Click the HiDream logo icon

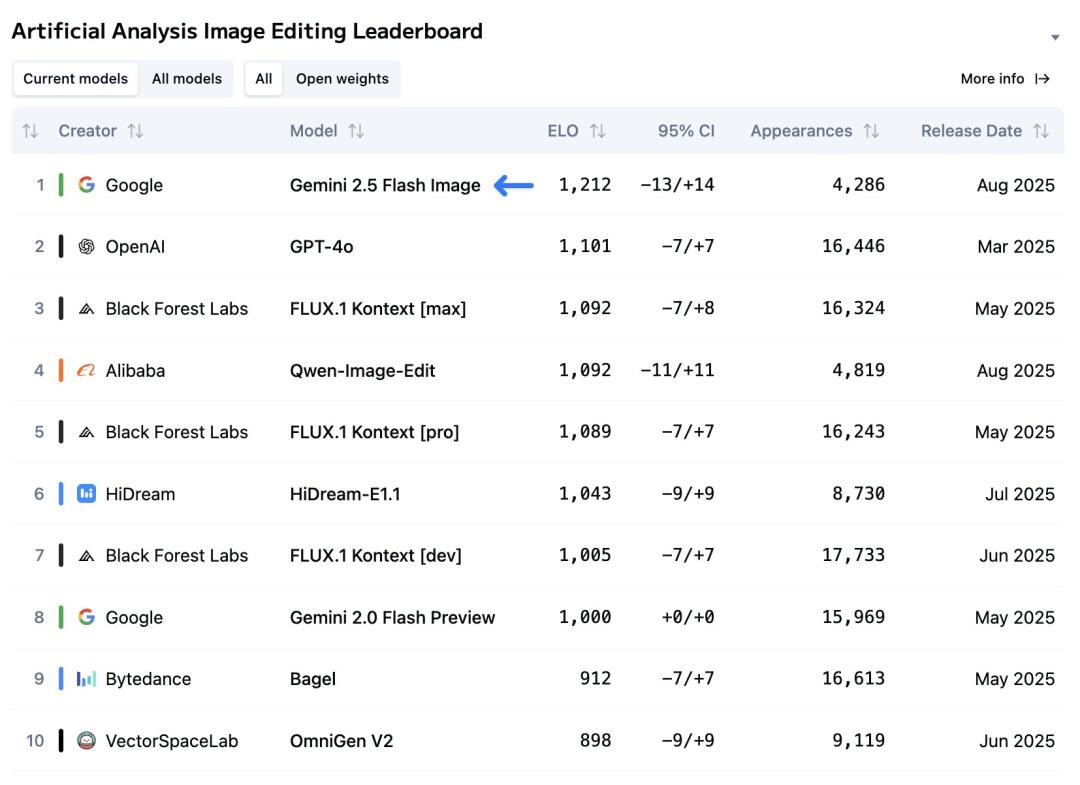(x=86, y=494)
